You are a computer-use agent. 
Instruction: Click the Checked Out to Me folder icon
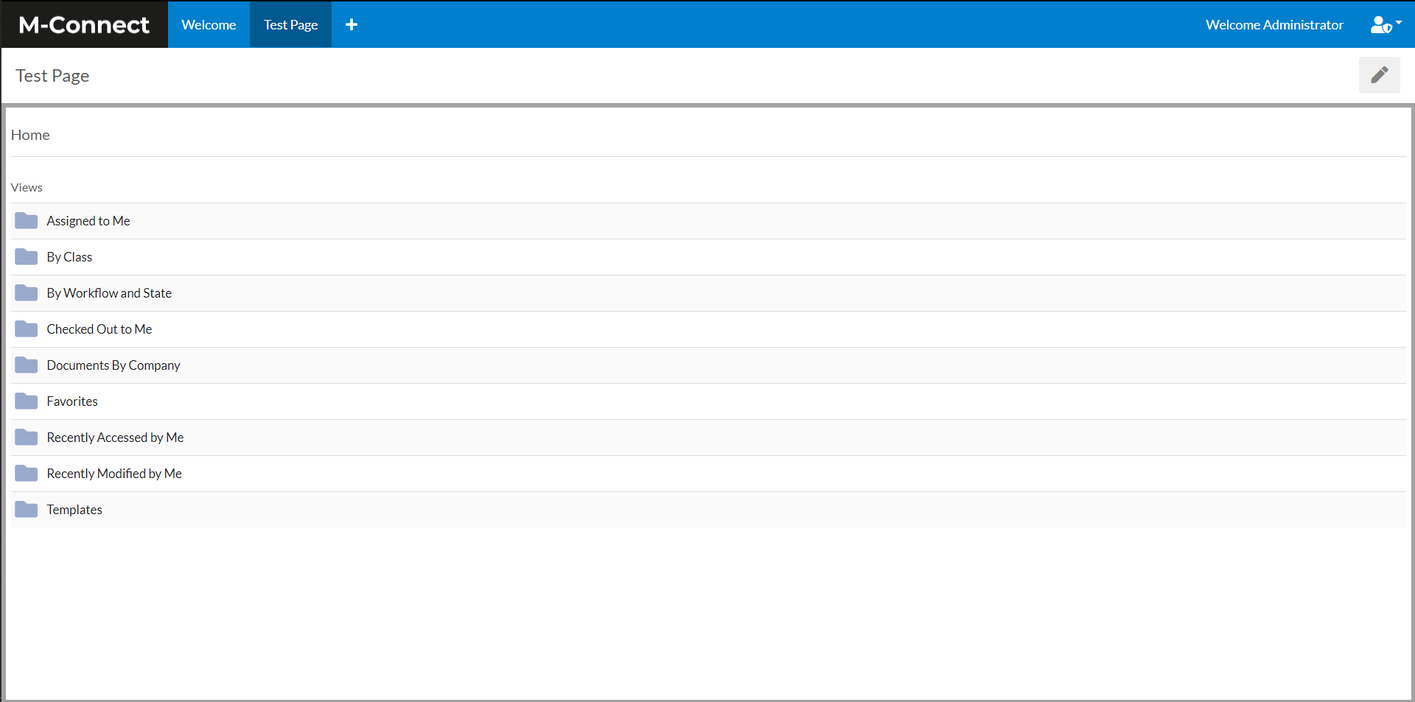coord(25,328)
